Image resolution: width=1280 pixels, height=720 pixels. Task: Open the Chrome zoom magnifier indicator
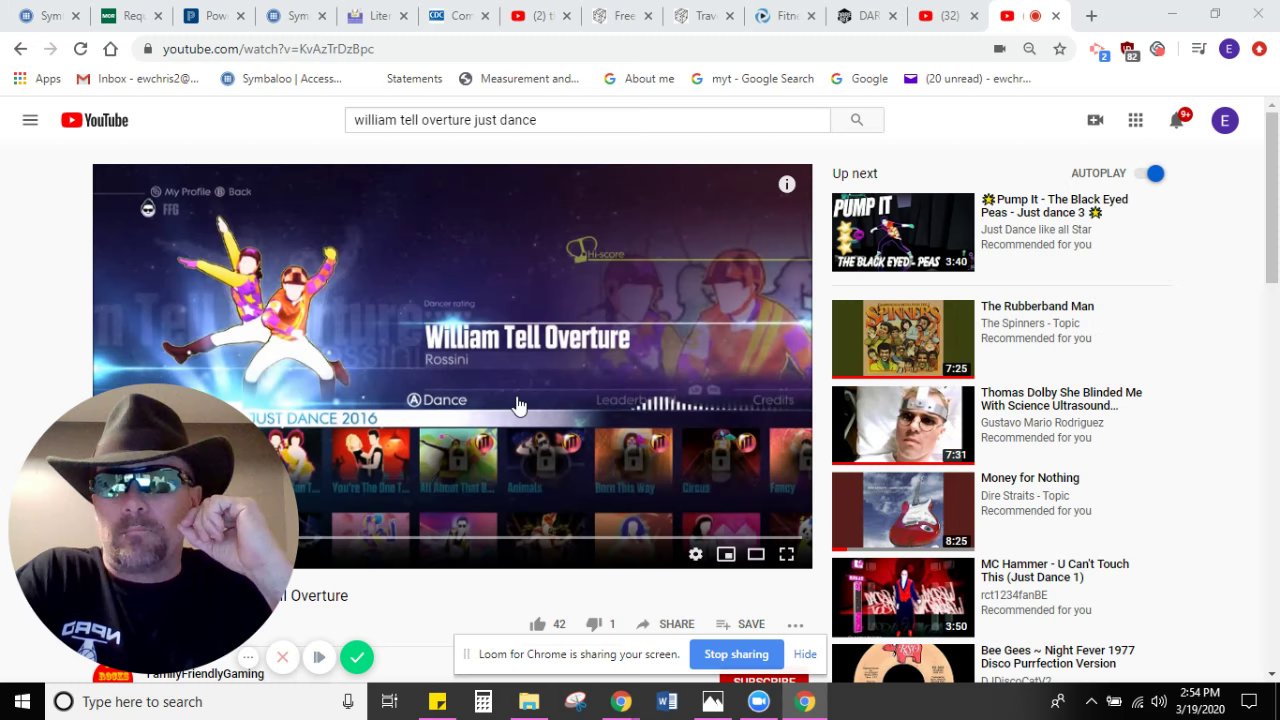(1029, 49)
